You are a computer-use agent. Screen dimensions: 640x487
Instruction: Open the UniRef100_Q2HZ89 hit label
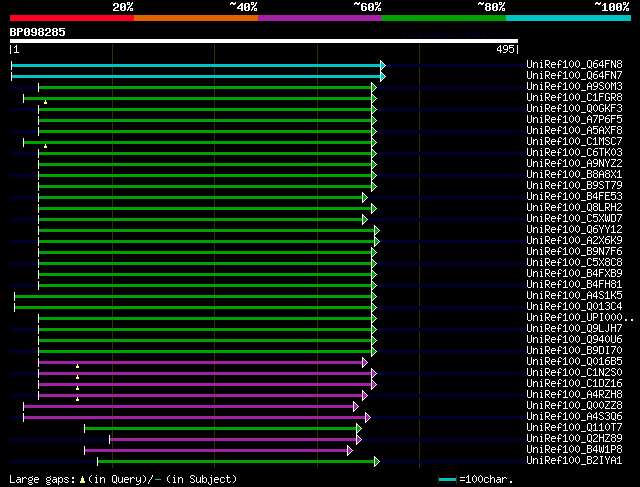coord(574,439)
